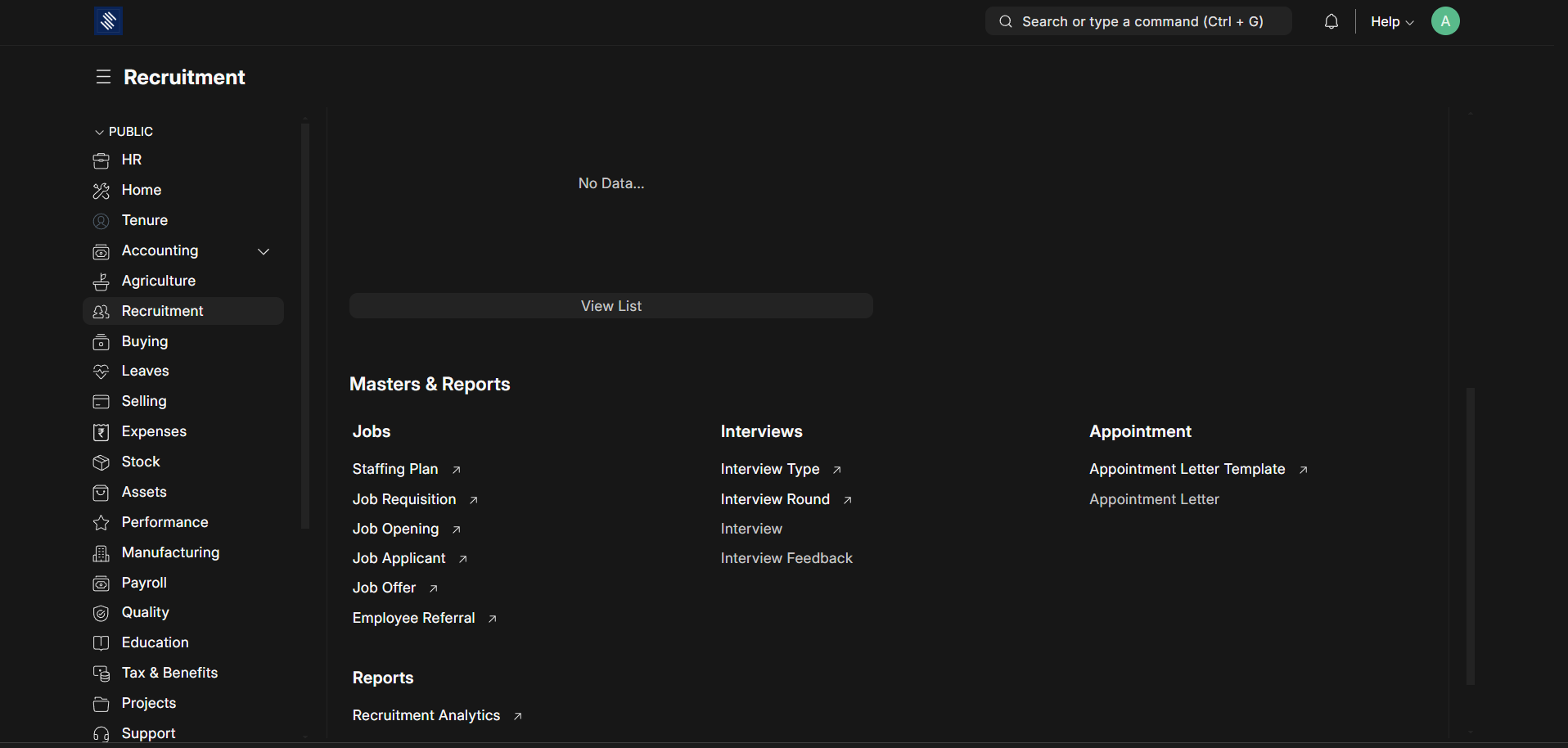The width and height of the screenshot is (1568, 748).
Task: Click the main page vertical scrollbar
Action: [x=1470, y=536]
